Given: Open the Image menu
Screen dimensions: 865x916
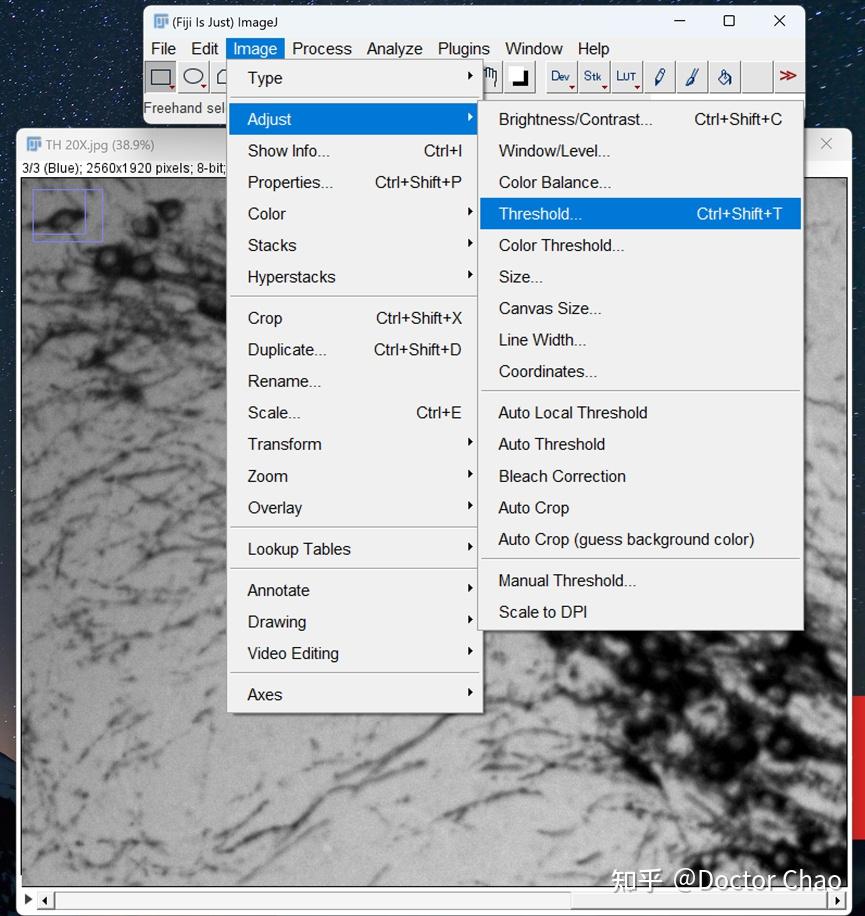Looking at the screenshot, I should coord(255,48).
